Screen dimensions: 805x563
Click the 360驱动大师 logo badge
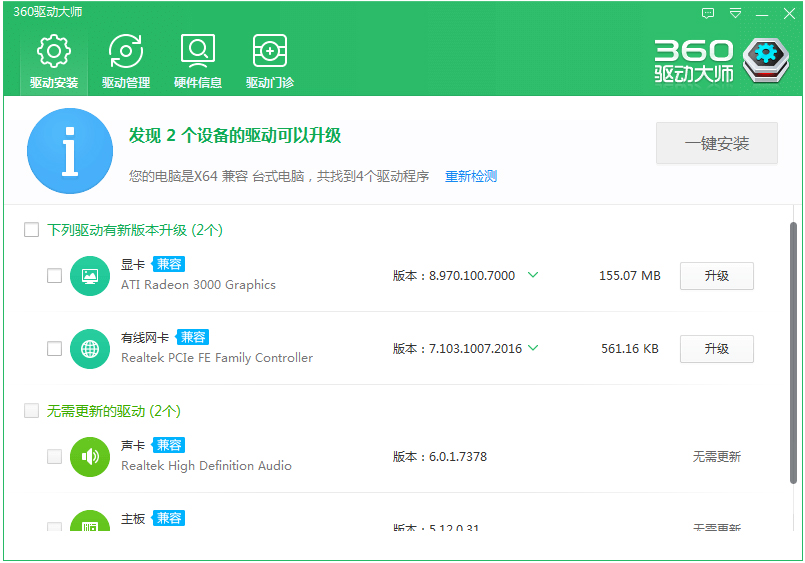click(766, 61)
